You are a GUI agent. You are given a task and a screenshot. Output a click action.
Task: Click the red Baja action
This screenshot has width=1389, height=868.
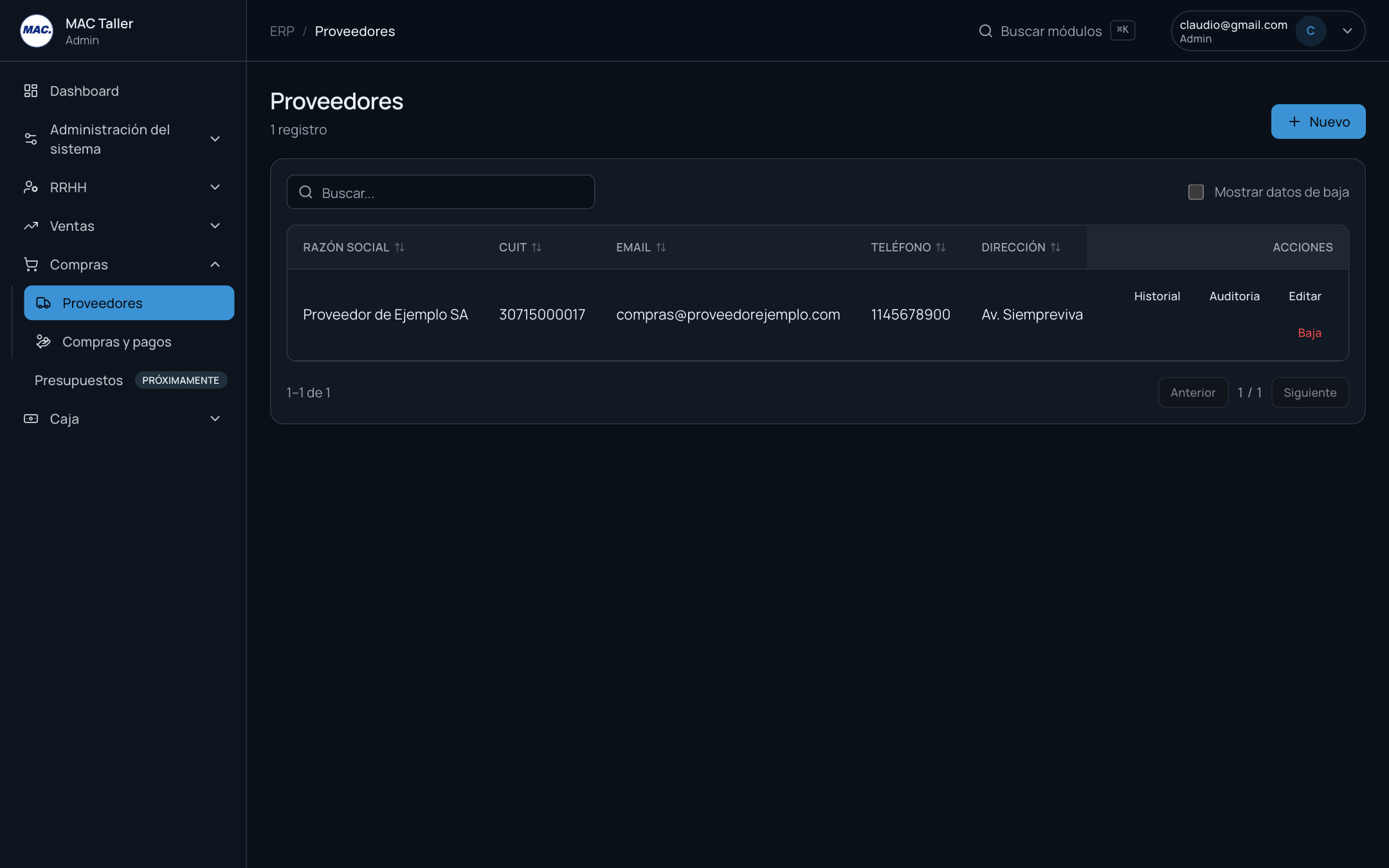[x=1309, y=333]
